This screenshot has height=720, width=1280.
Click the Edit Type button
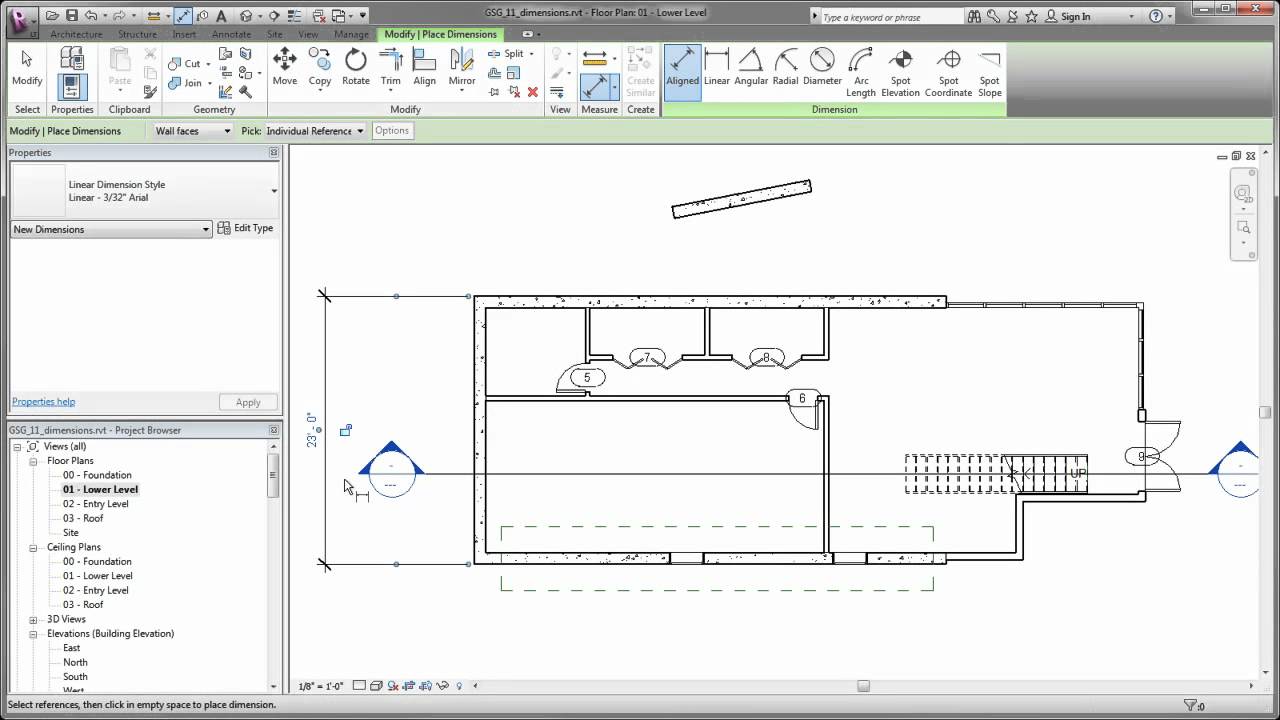tap(245, 228)
